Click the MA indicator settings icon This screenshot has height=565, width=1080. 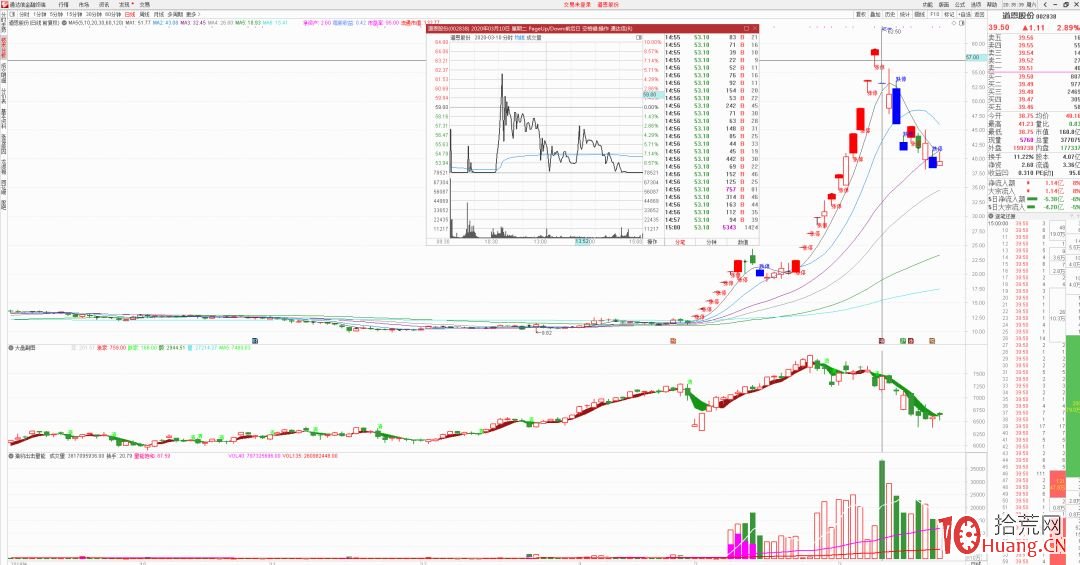coord(64,23)
